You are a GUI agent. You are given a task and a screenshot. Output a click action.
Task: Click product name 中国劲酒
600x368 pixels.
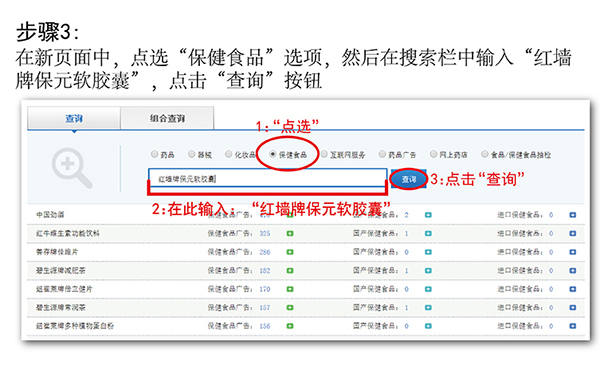tap(50, 215)
